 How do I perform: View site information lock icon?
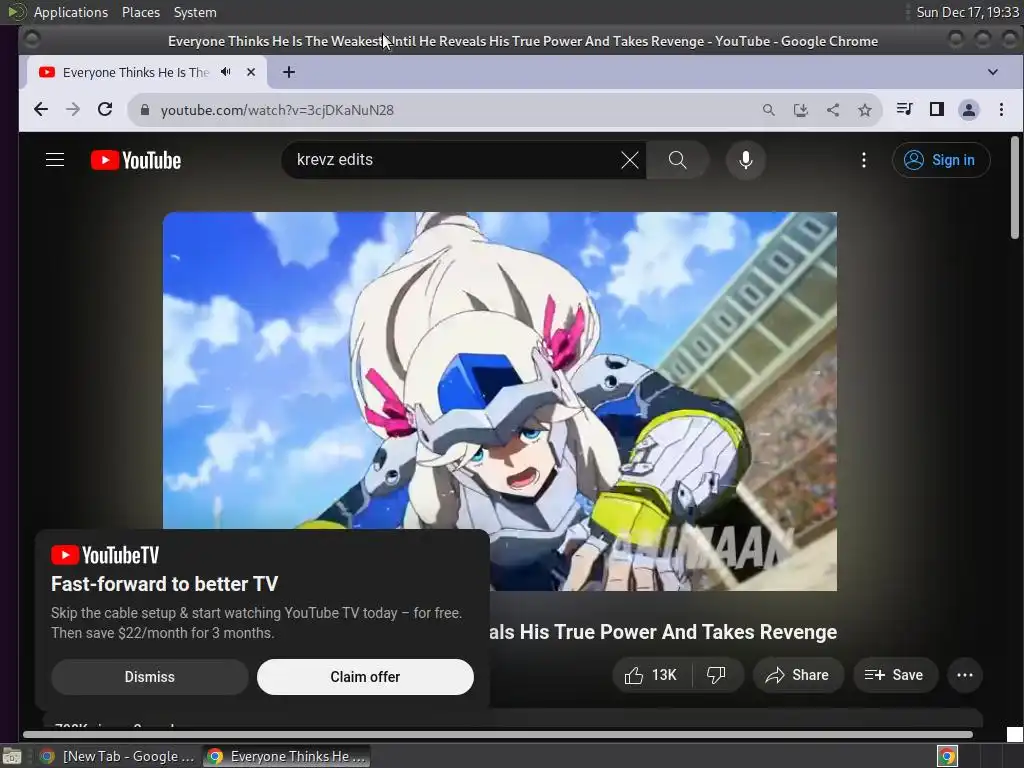pyautogui.click(x=145, y=110)
